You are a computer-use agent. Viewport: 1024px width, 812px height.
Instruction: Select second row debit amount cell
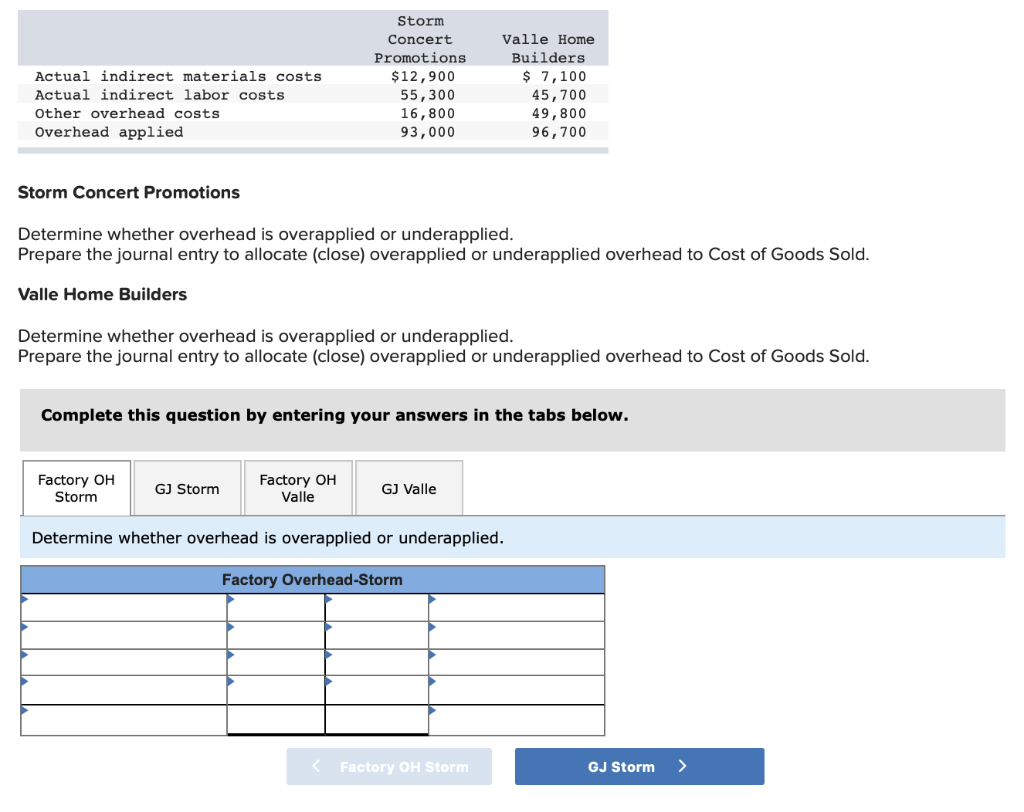[x=276, y=635]
